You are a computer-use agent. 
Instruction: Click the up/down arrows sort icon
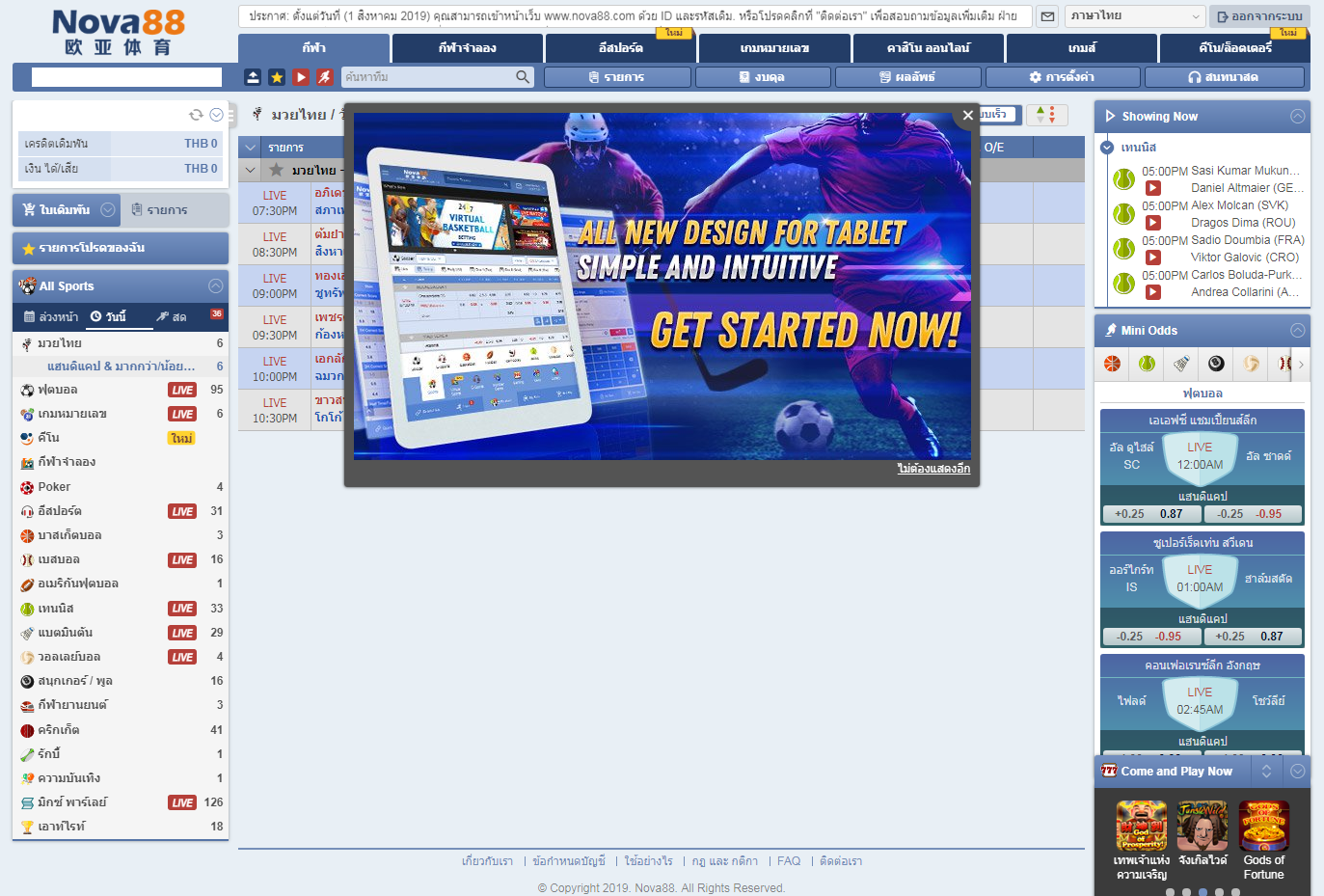point(1046,115)
